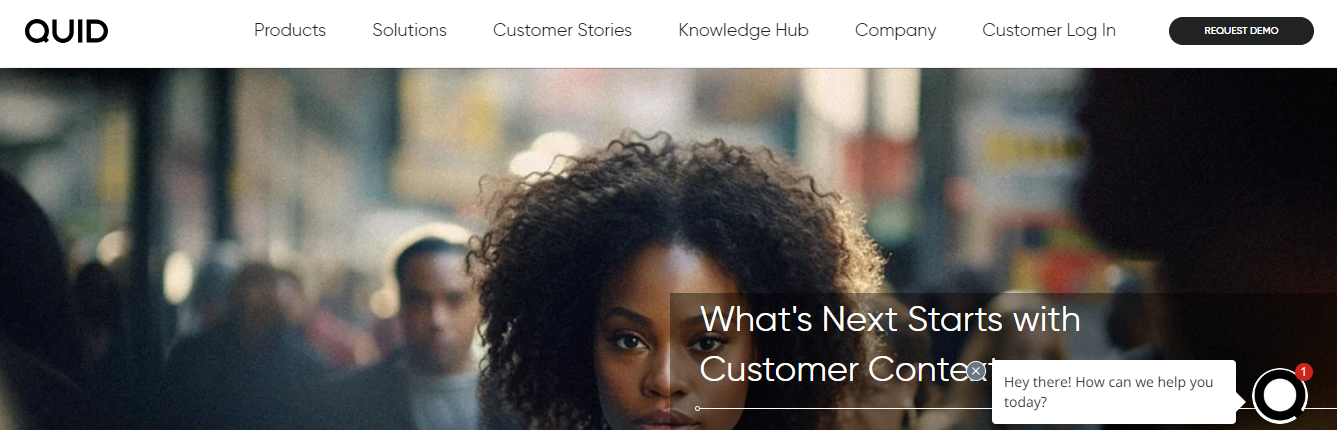Click the white hero slider progress line
This screenshot has width=1337, height=430.
coord(844,408)
